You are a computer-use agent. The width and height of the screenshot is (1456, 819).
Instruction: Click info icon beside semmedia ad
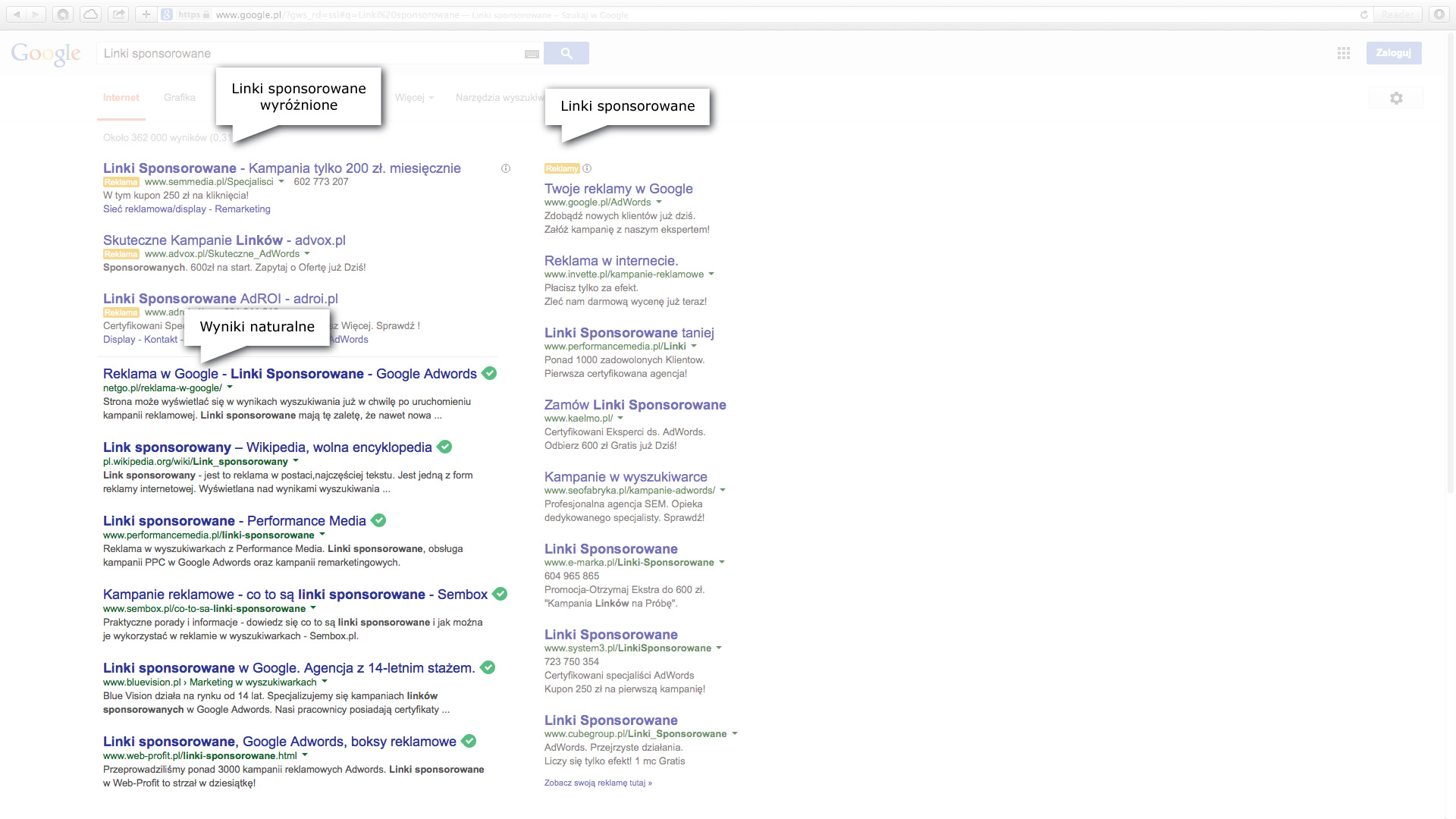(506, 168)
